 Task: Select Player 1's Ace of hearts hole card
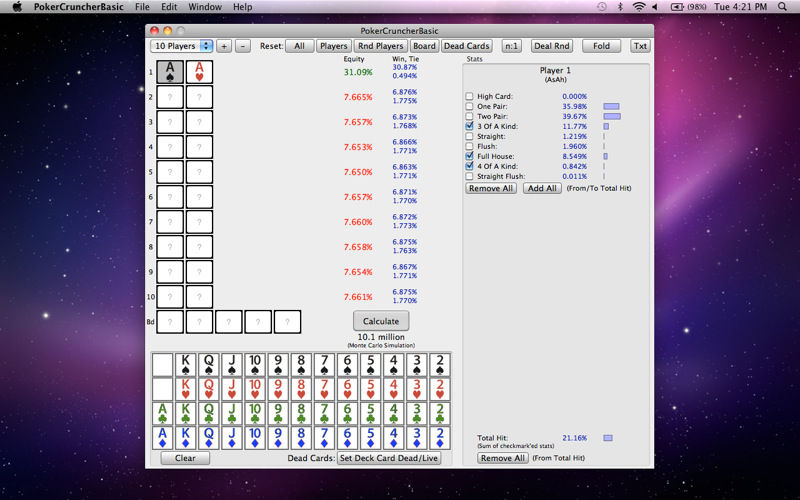click(x=199, y=71)
